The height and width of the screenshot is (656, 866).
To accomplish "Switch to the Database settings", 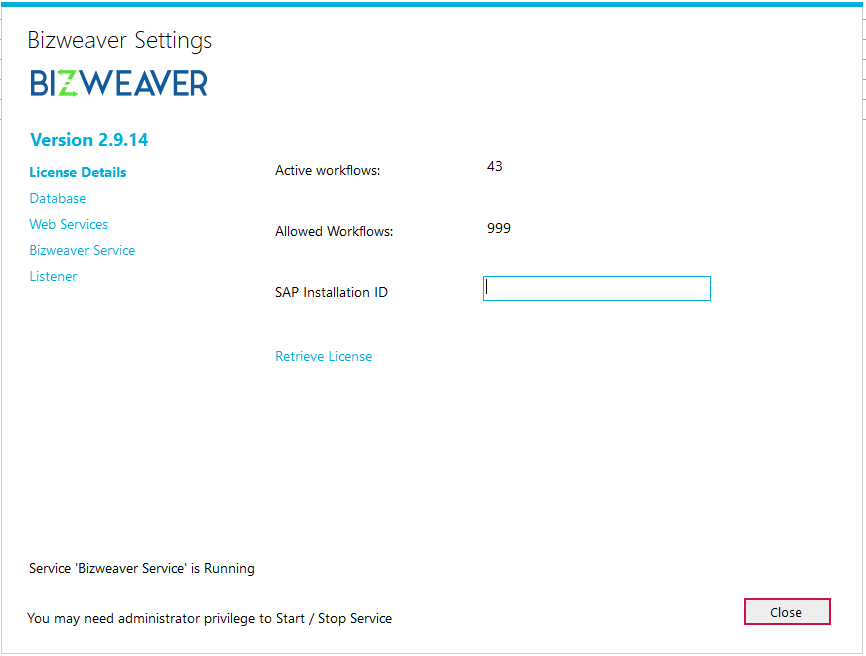I will click(58, 198).
